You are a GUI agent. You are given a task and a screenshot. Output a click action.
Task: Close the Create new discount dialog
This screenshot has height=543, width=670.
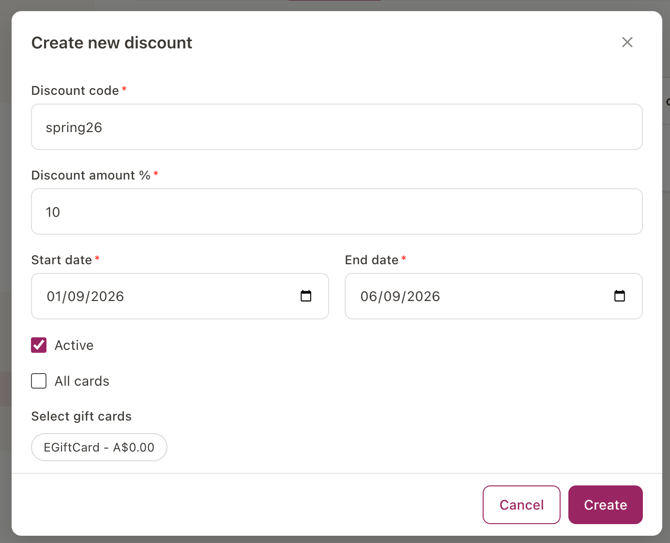[627, 42]
